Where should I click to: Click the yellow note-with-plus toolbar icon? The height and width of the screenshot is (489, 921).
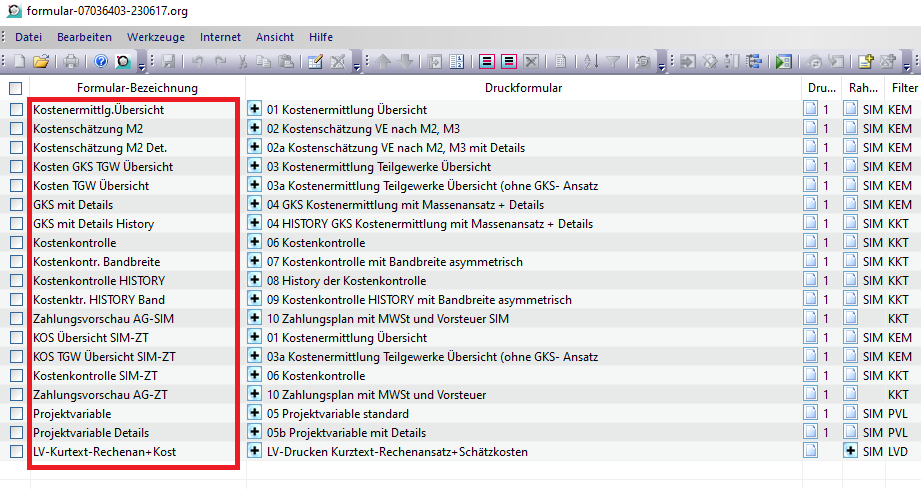point(866,62)
